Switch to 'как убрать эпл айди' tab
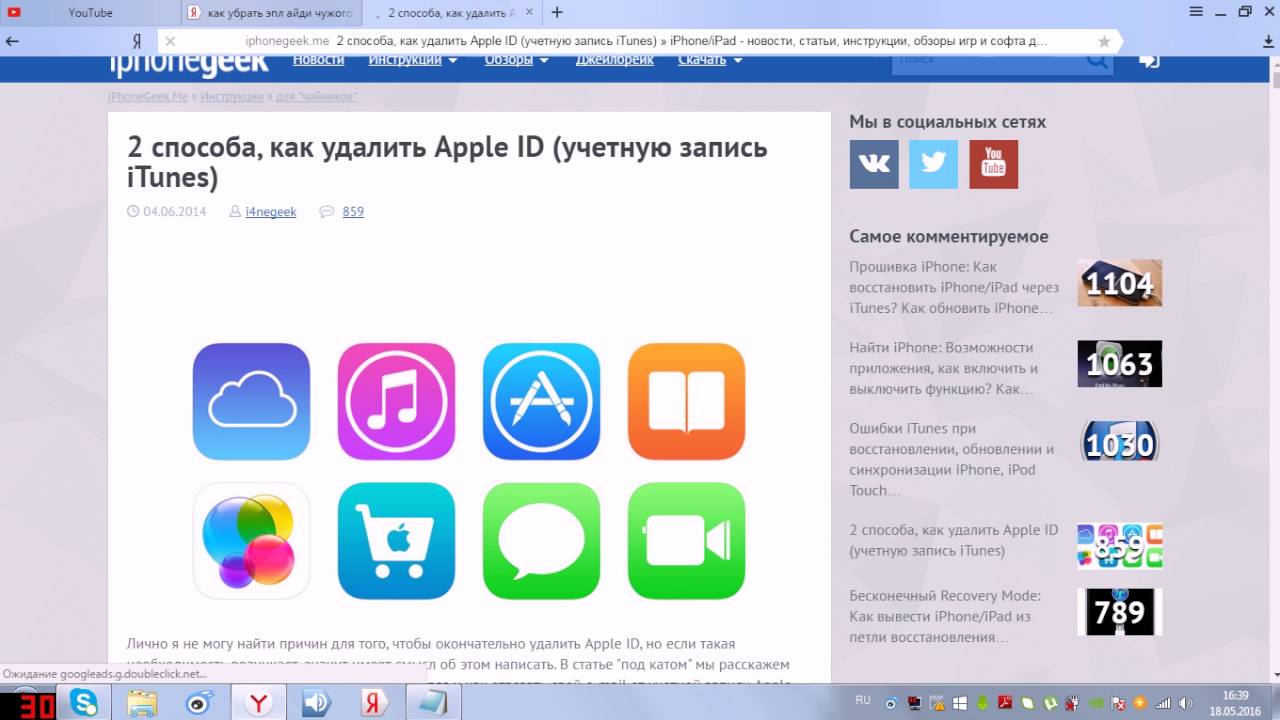 [272, 13]
